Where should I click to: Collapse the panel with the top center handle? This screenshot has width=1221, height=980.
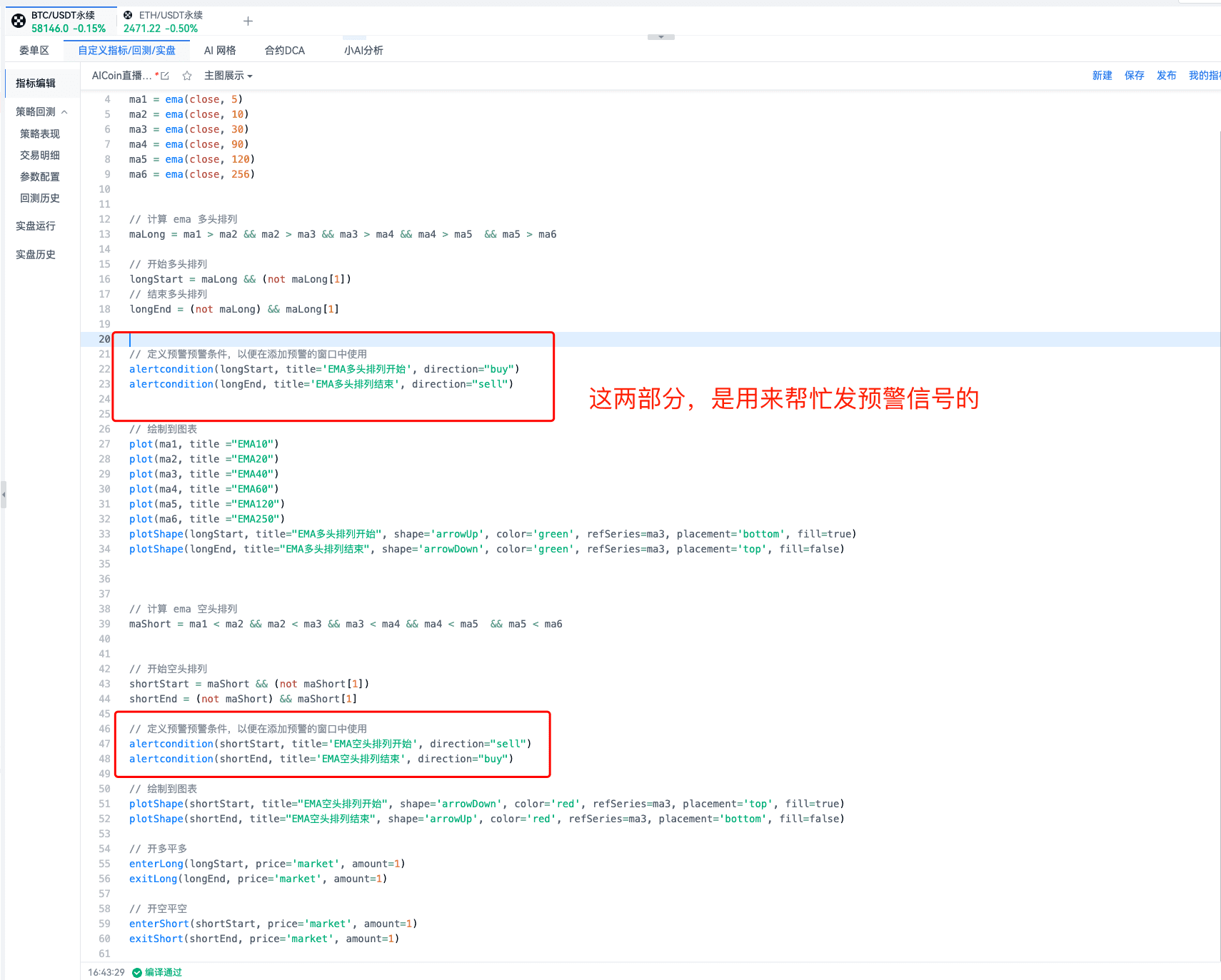[661, 36]
